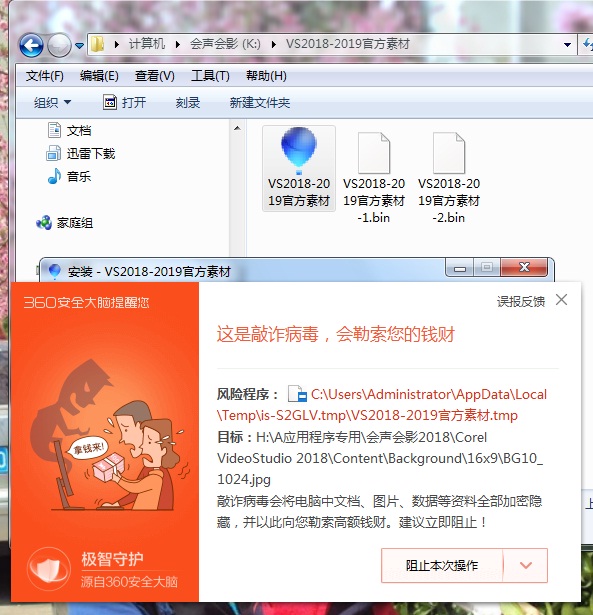The height and width of the screenshot is (615, 593).
Task: Select 计算机 in the address path
Action: pos(147,44)
